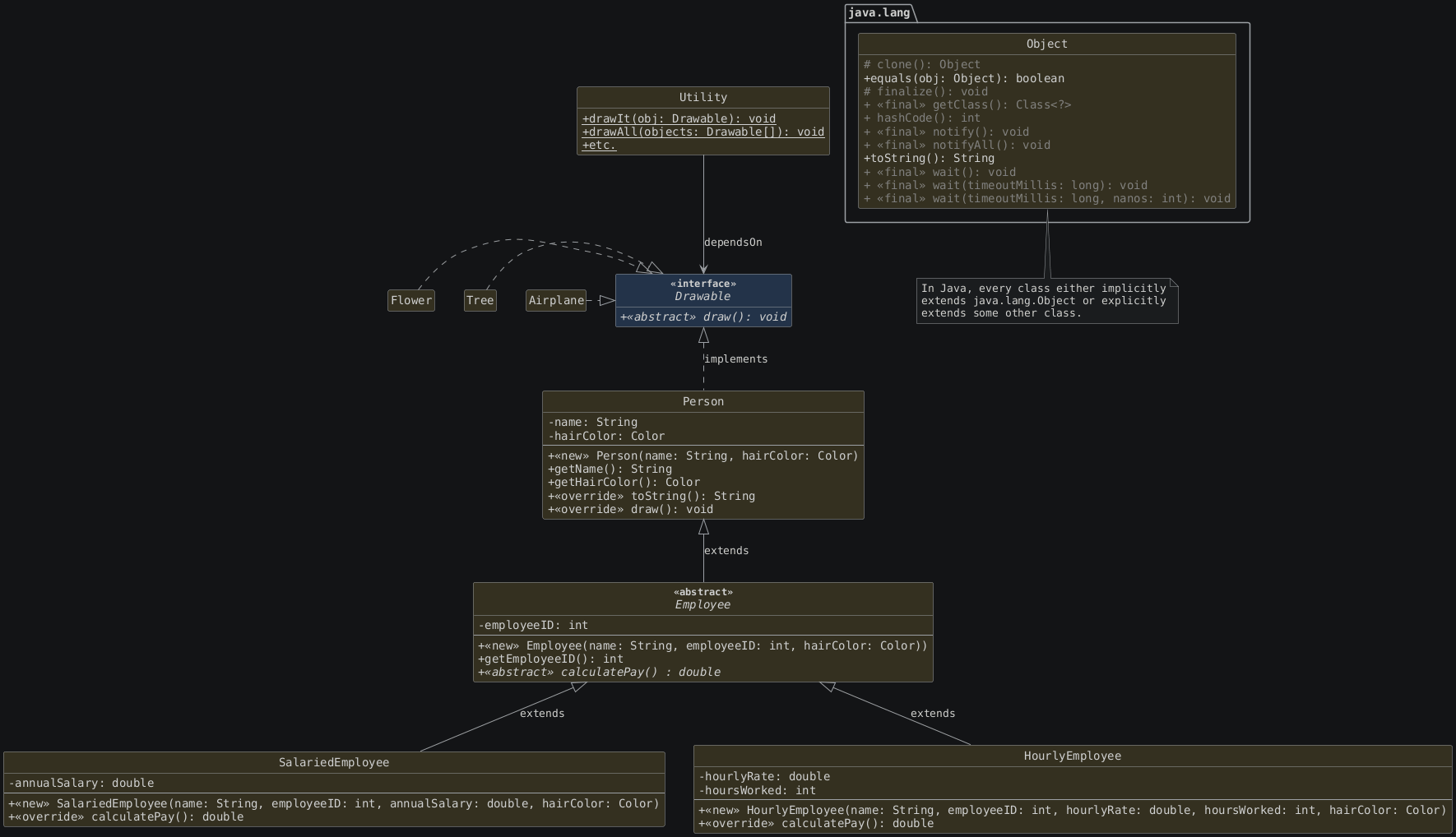Select the Flower class box
1456x837 pixels.
411,300
